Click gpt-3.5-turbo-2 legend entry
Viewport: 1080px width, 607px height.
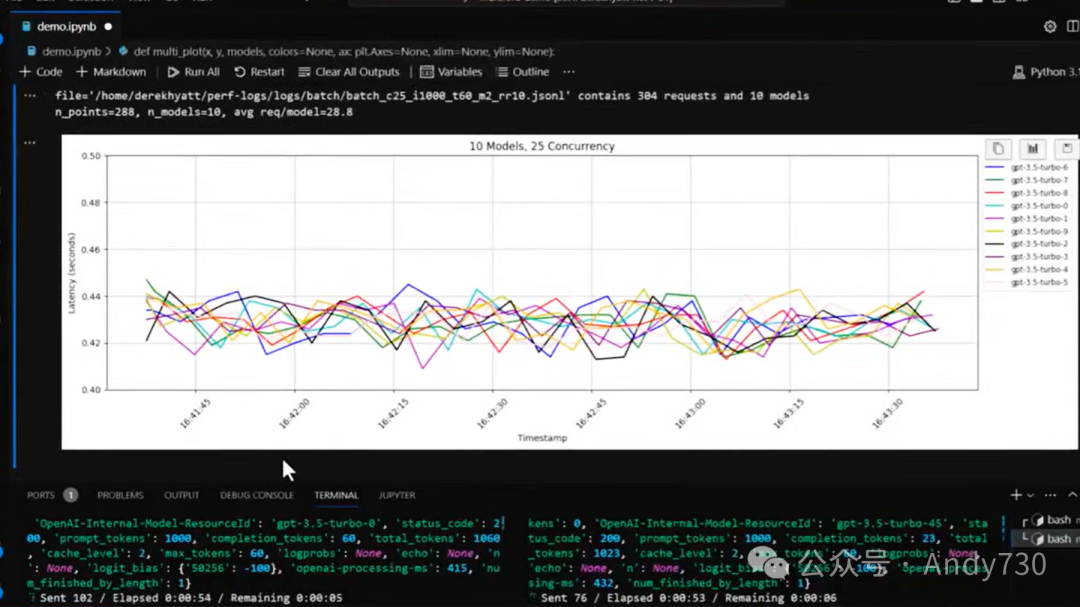tap(1026, 244)
